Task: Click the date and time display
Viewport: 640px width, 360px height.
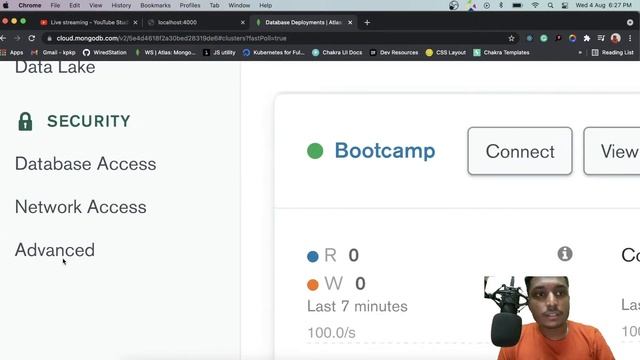Action: (x=603, y=5)
